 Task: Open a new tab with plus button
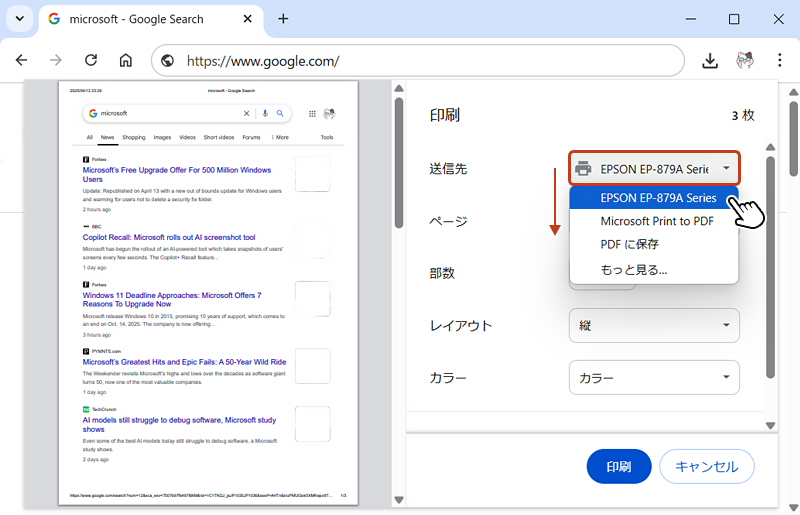point(283,19)
